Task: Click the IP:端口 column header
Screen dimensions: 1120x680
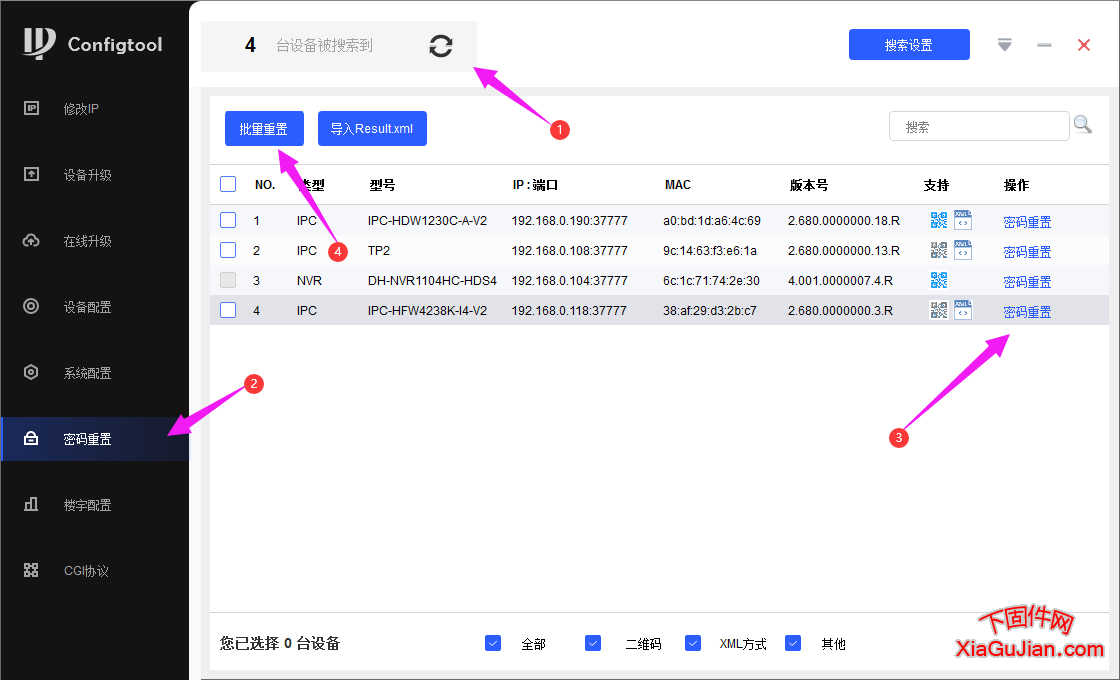Action: click(535, 185)
